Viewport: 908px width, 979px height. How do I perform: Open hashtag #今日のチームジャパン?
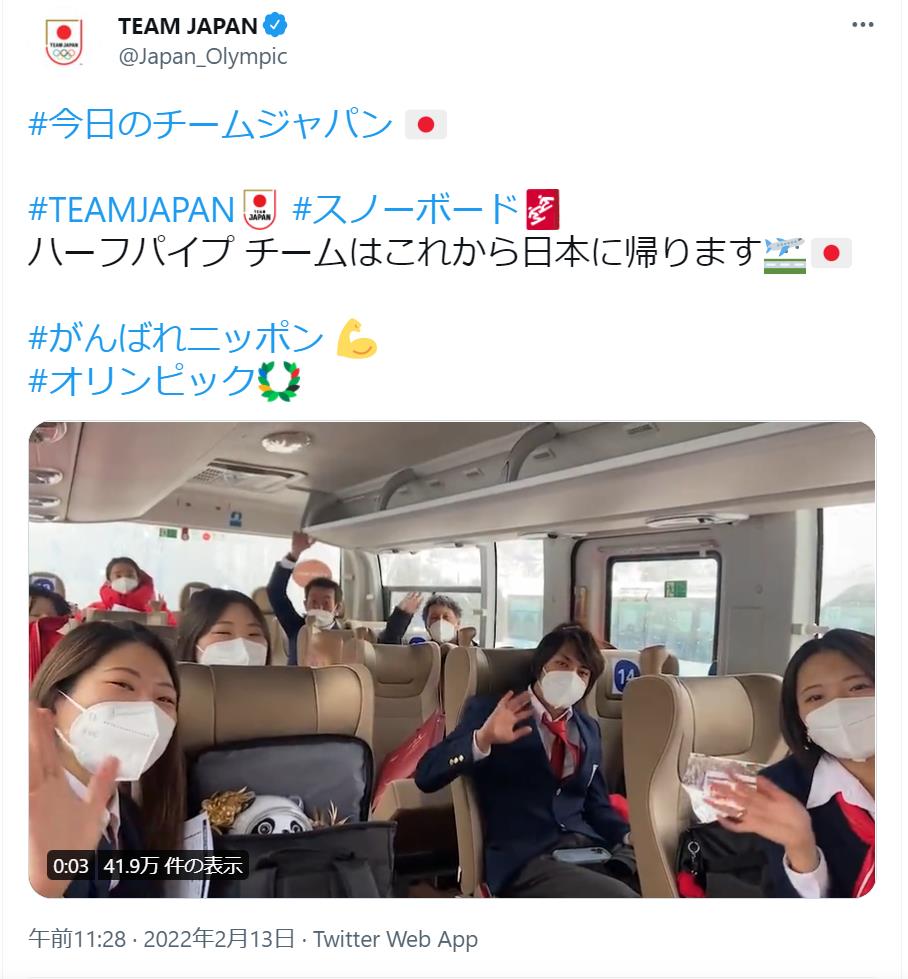tap(210, 124)
